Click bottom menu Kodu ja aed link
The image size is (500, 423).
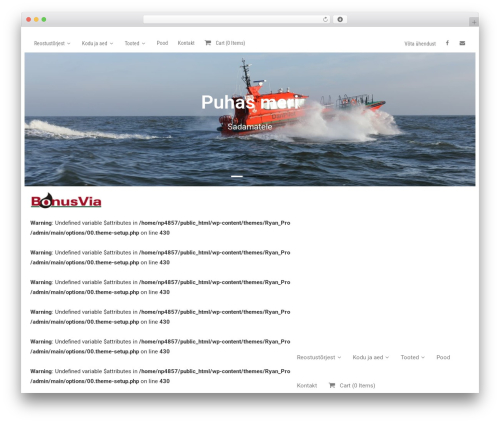(x=368, y=357)
